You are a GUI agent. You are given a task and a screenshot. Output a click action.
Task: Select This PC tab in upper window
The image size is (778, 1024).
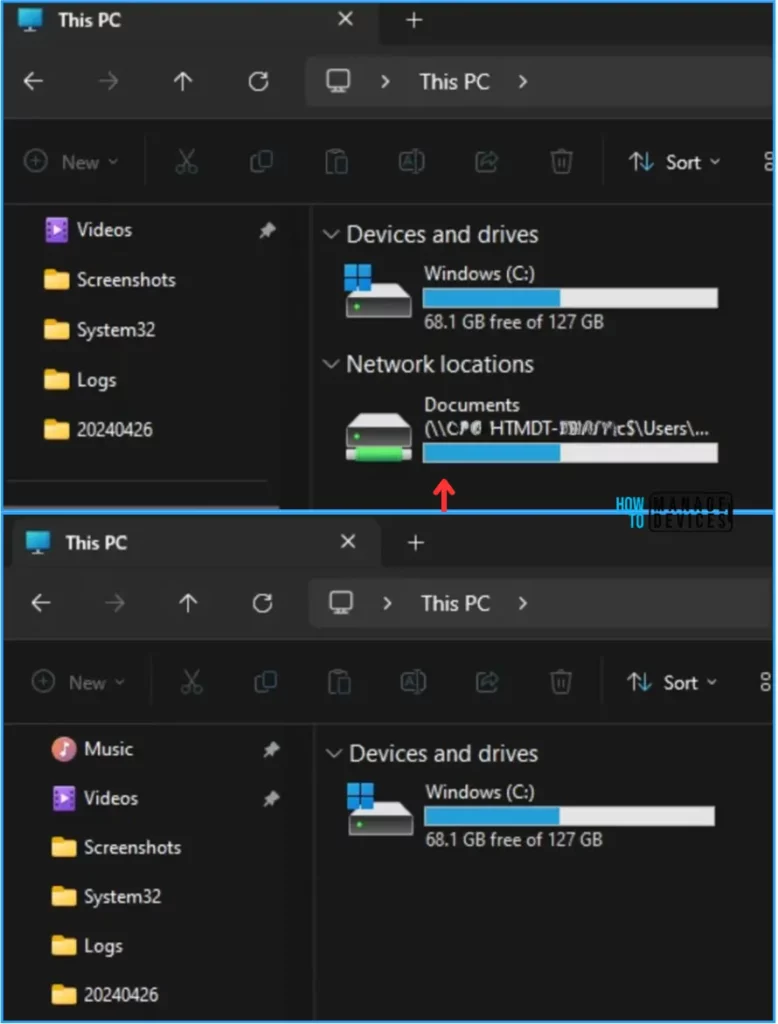click(189, 20)
